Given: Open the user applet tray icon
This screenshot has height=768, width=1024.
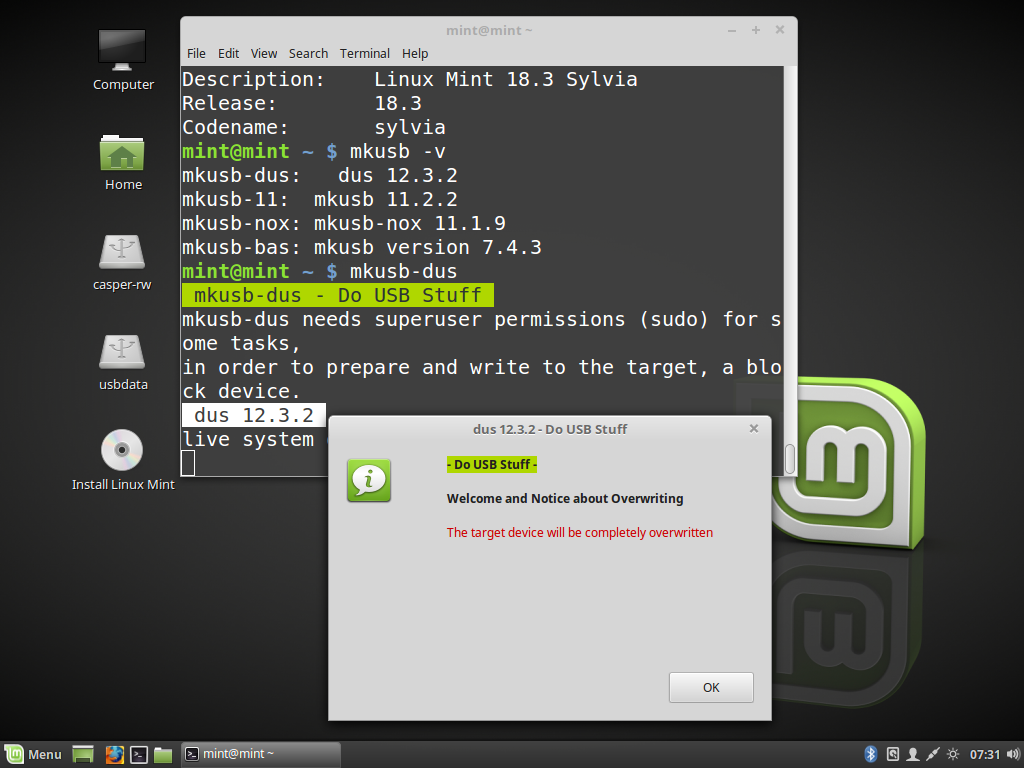Looking at the screenshot, I should point(913,754).
